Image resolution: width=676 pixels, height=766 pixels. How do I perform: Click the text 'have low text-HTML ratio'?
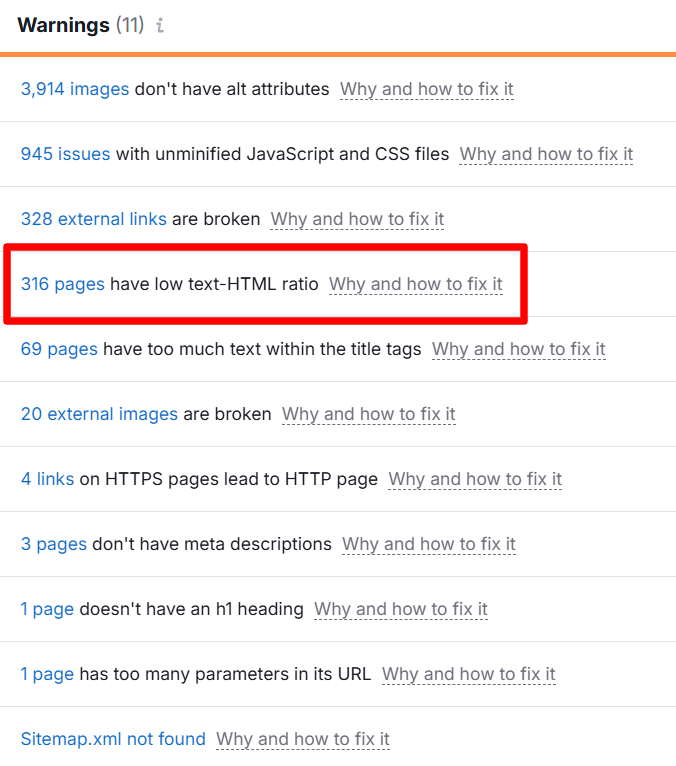click(x=214, y=284)
